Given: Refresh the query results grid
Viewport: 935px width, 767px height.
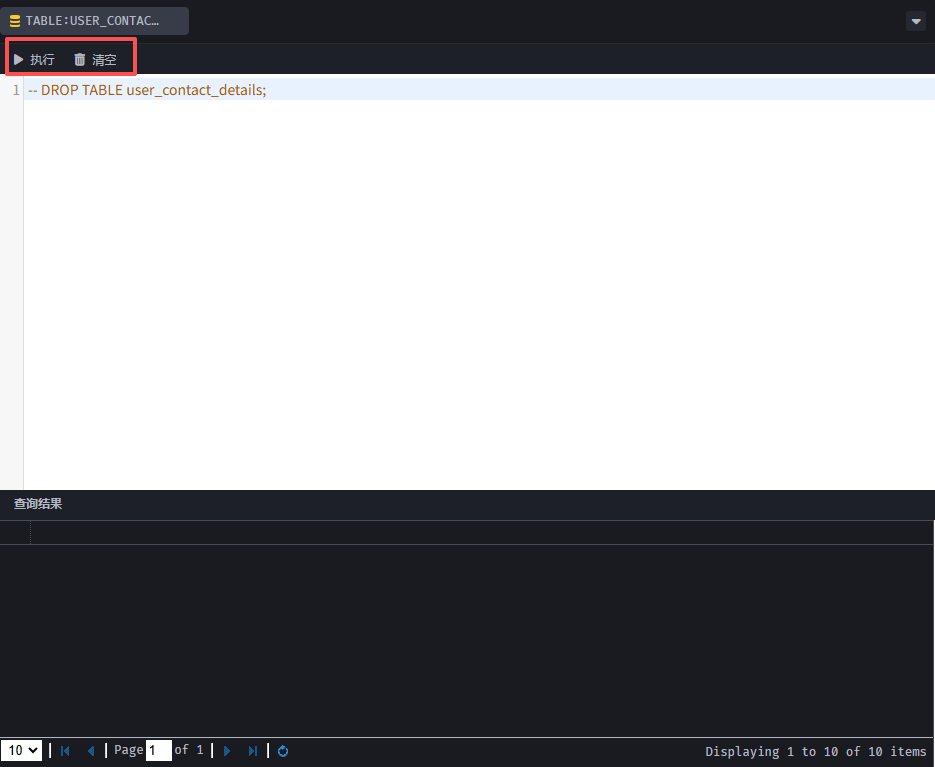Looking at the screenshot, I should click(x=283, y=751).
